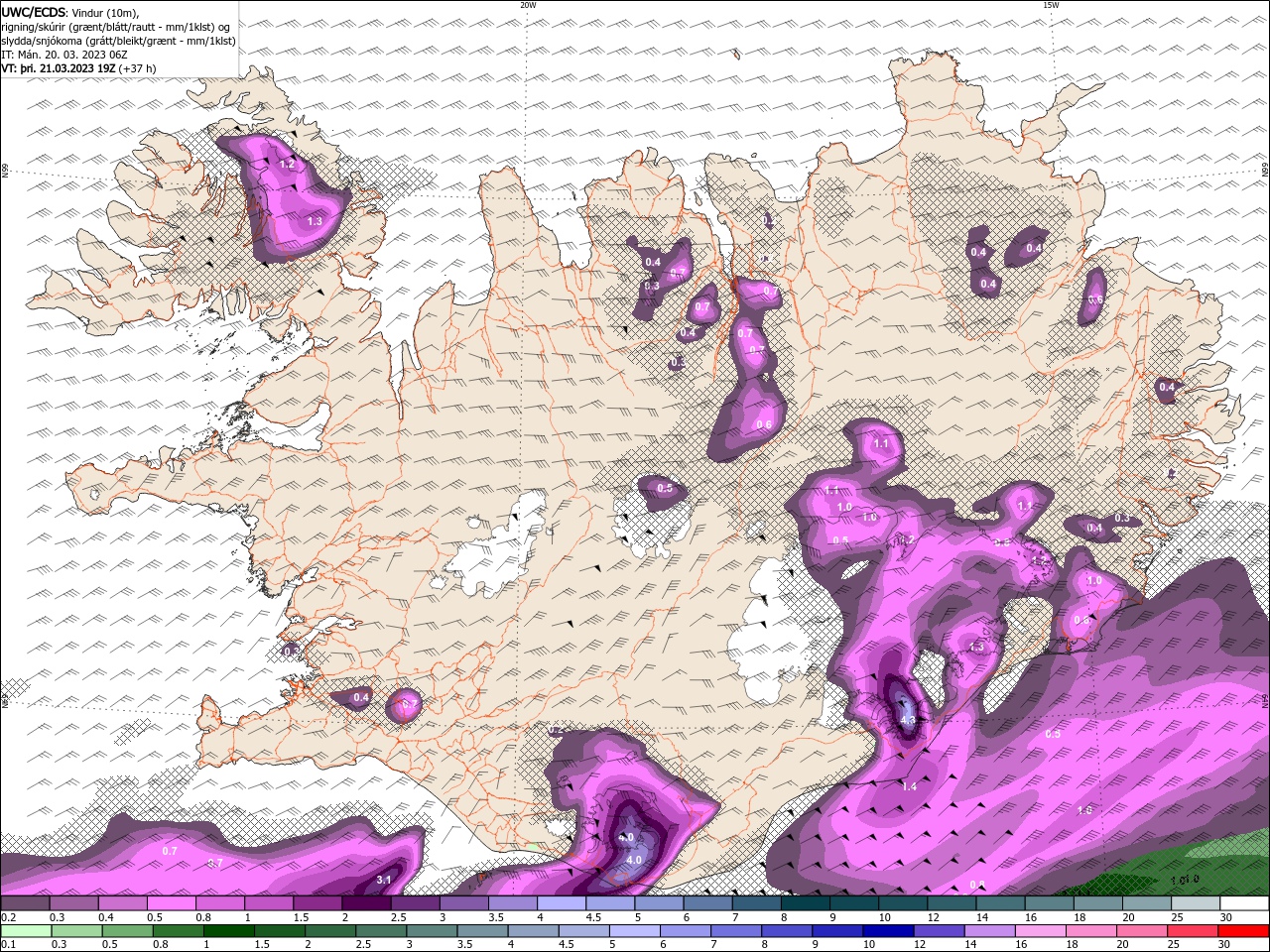Pick lower legend swatch between 0.1 and 0.3

[26, 931]
